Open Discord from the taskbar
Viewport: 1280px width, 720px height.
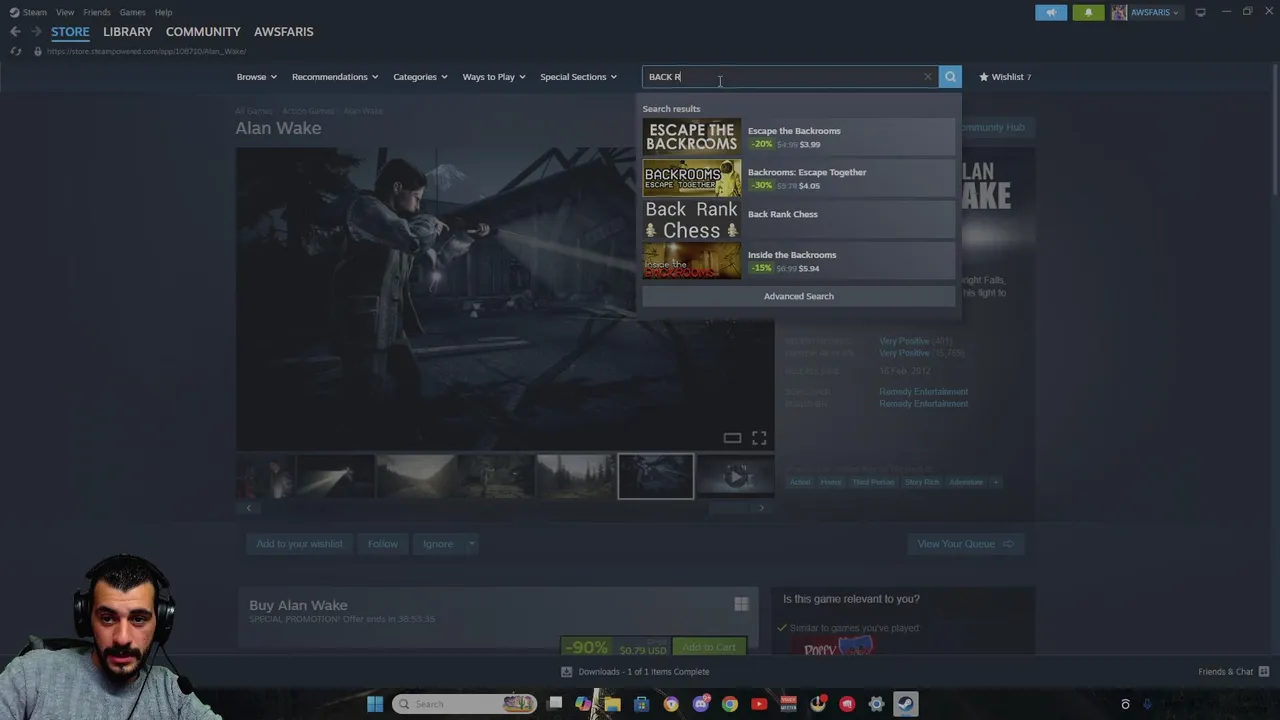coord(701,704)
